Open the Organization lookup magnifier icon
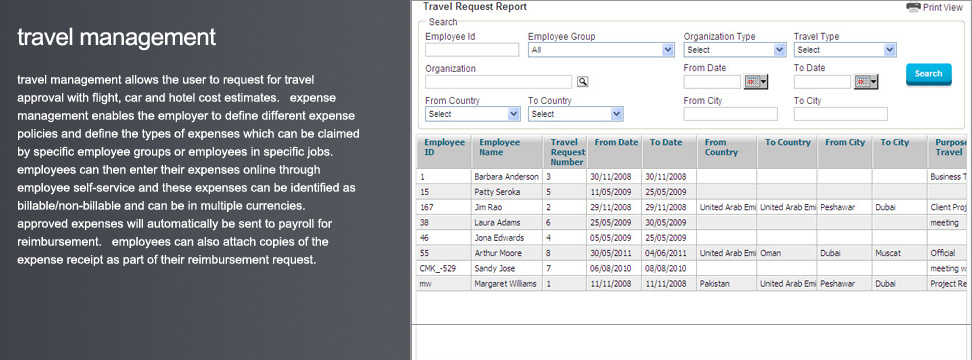The width and height of the screenshot is (972, 360). pos(583,81)
